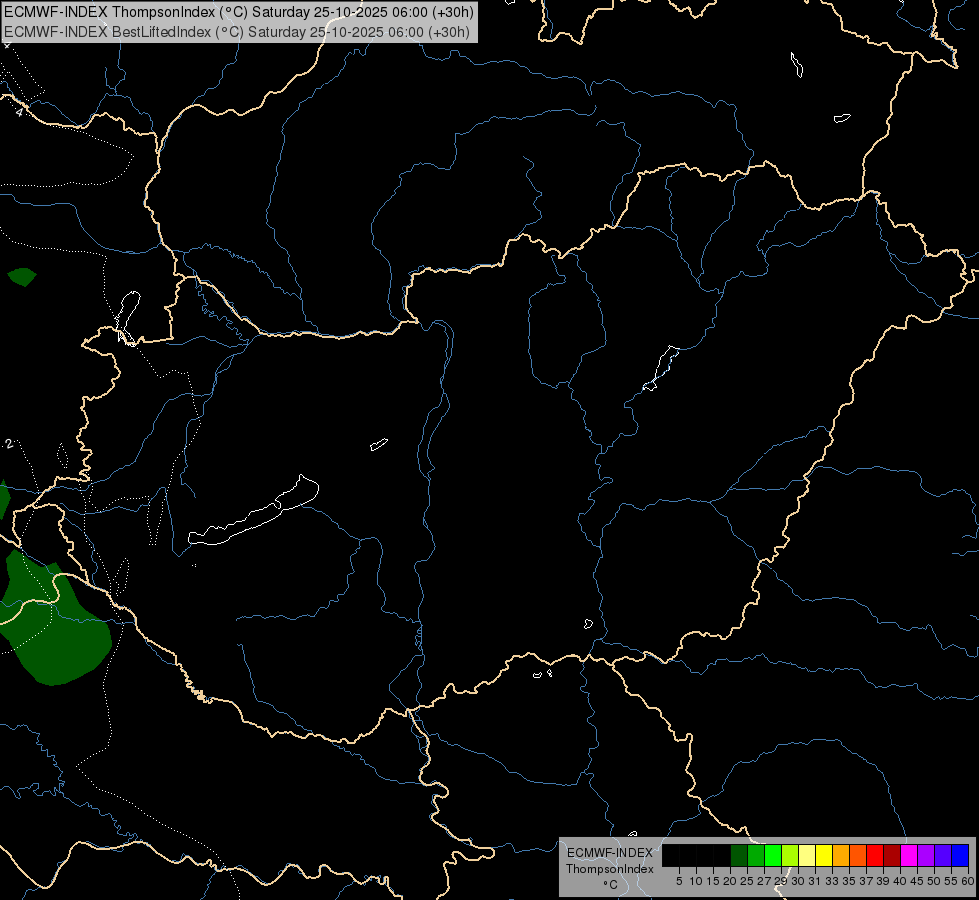Viewport: 979px width, 900px height.
Task: Select the ThompsonIndex title line
Action: click(x=239, y=12)
